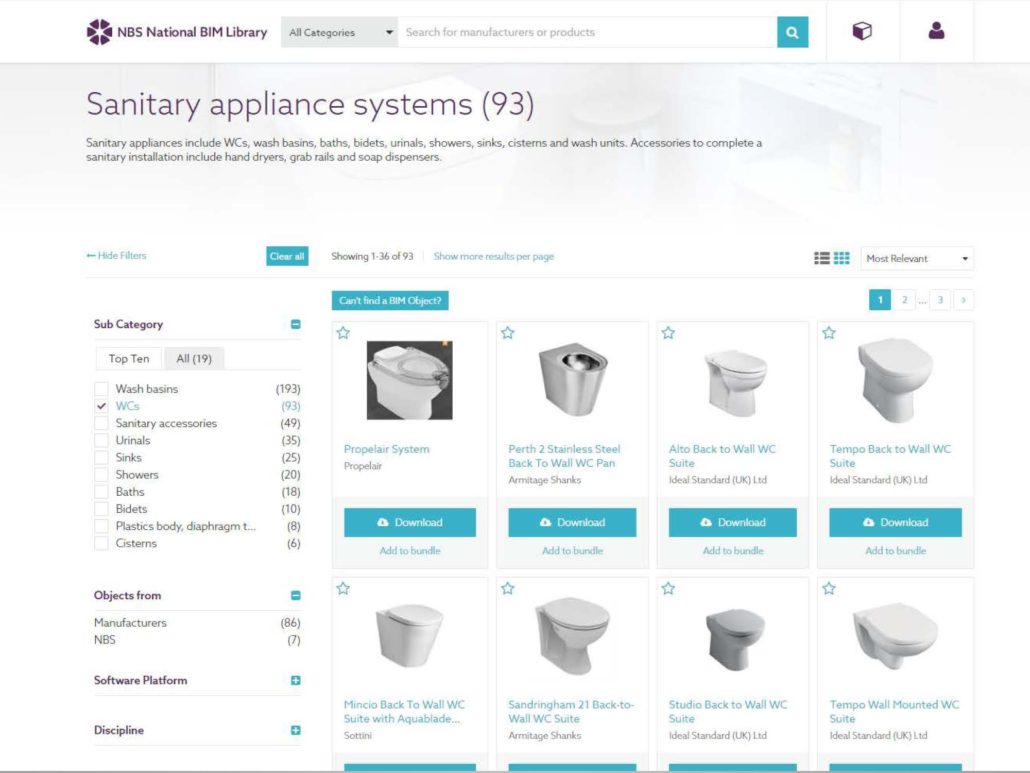Click the search manufacturers or products field

587,32
